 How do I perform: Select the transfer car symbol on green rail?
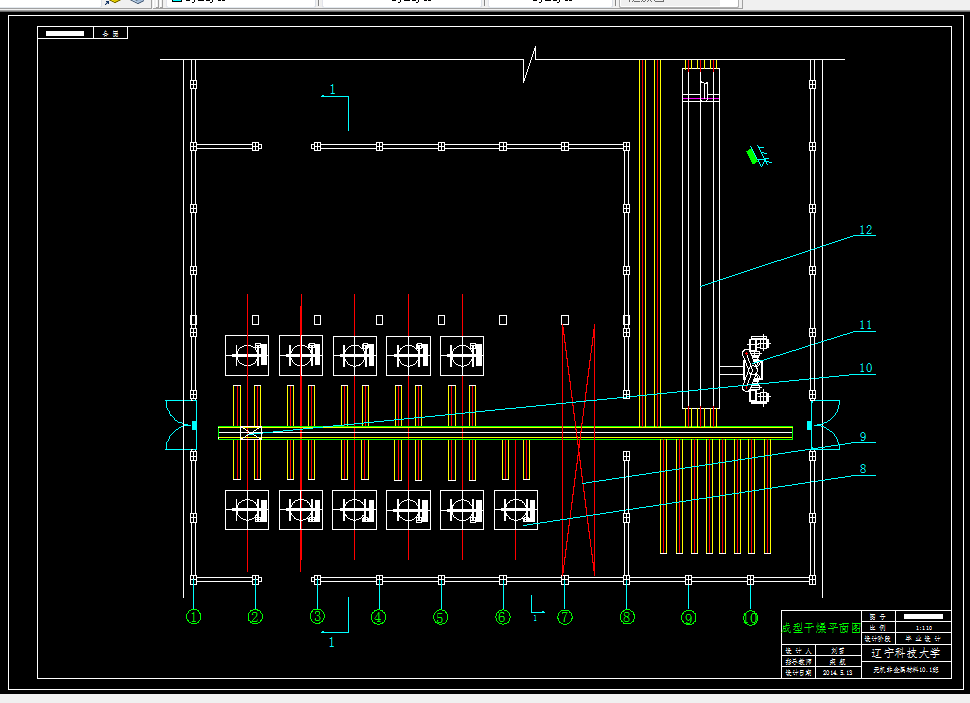pos(251,433)
